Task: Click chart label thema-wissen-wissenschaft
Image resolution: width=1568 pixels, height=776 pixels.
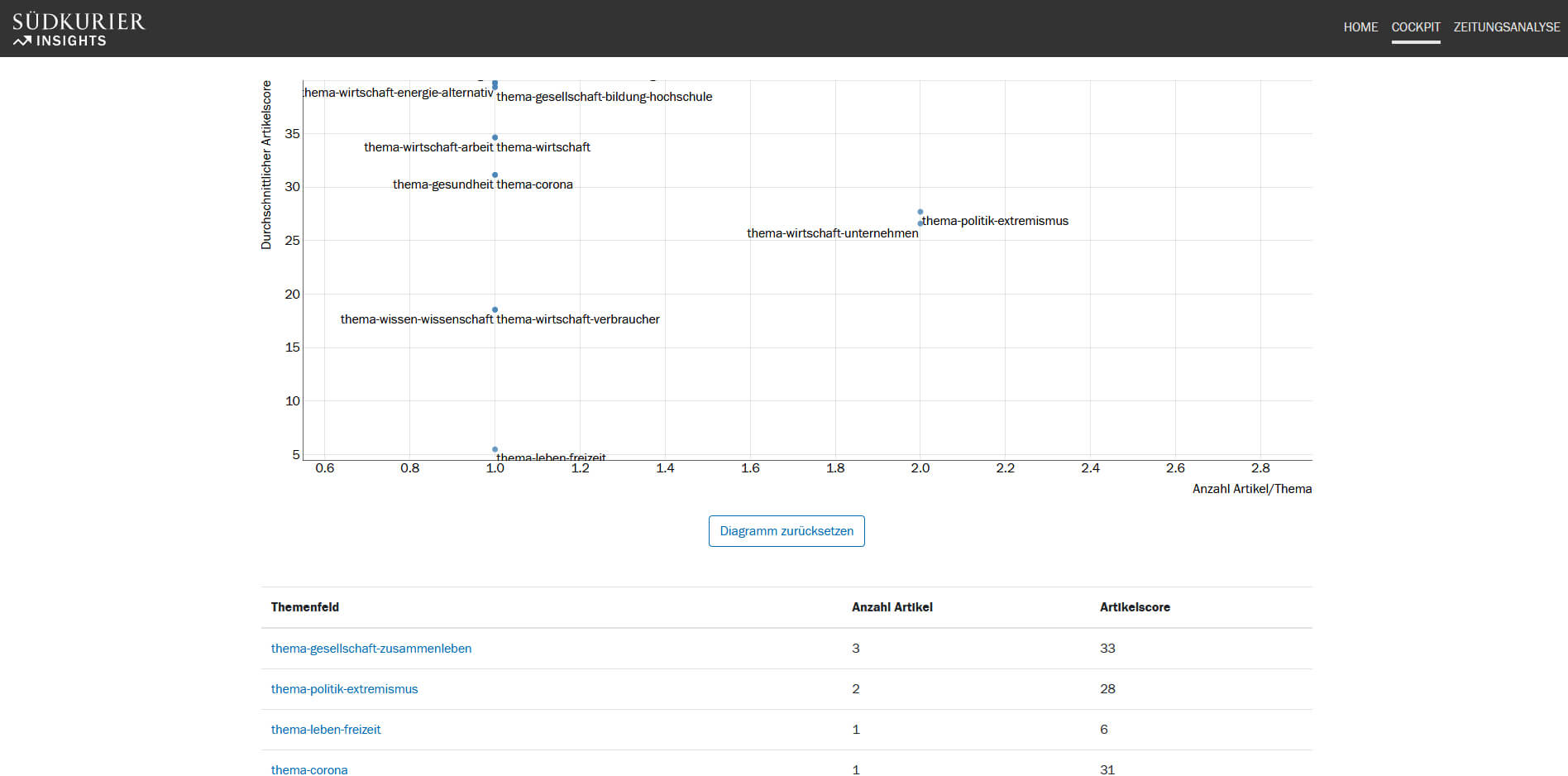Action: point(417,319)
